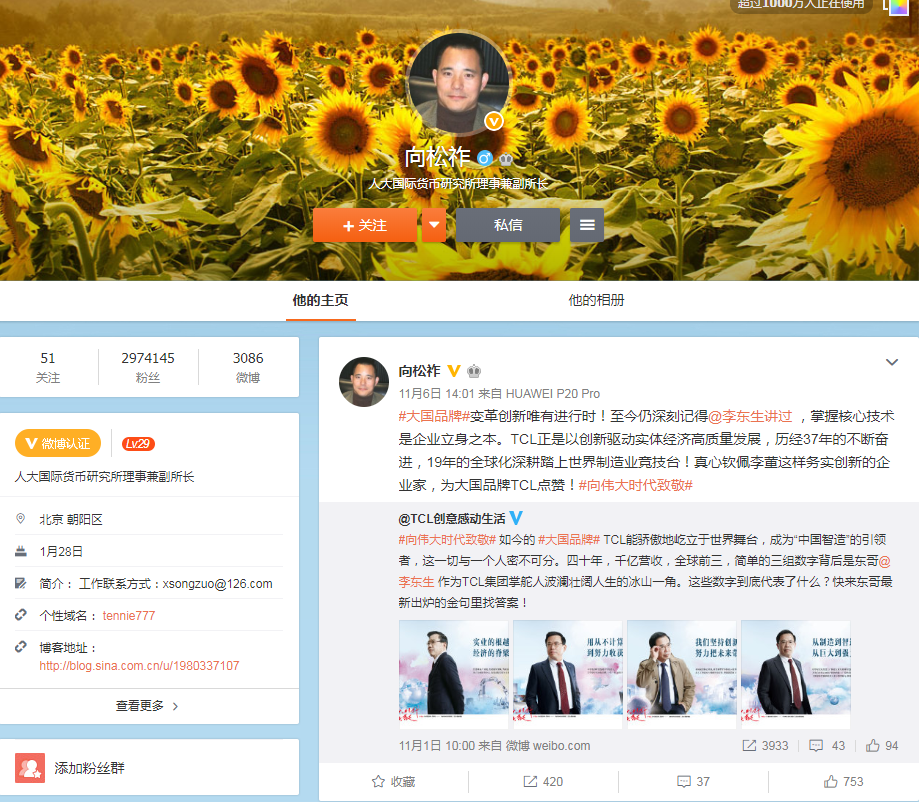Click the repost icon showing 3933
Image resolution: width=919 pixels, height=802 pixels.
pyautogui.click(x=749, y=746)
